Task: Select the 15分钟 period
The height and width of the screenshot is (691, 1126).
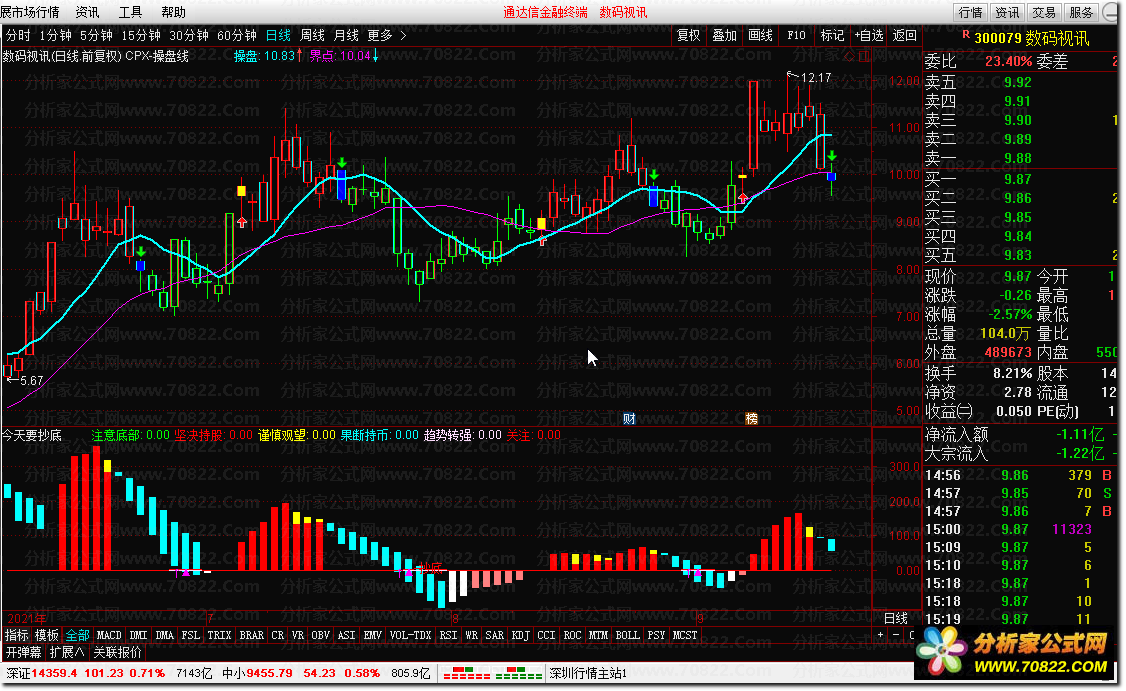Action: (141, 35)
